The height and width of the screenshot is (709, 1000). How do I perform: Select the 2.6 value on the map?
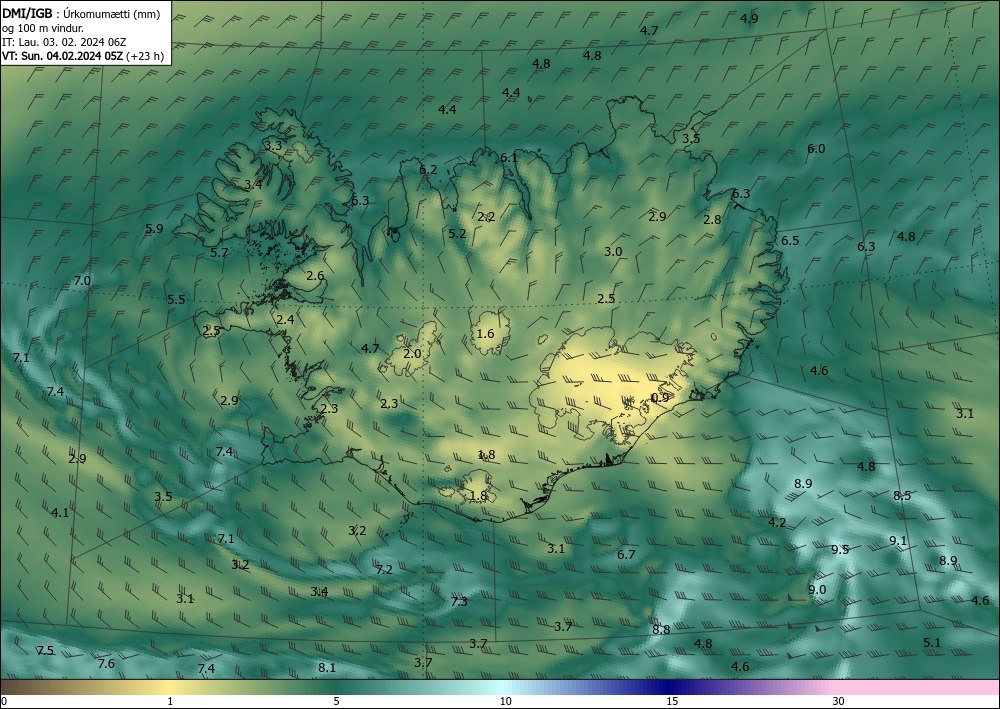(315, 276)
